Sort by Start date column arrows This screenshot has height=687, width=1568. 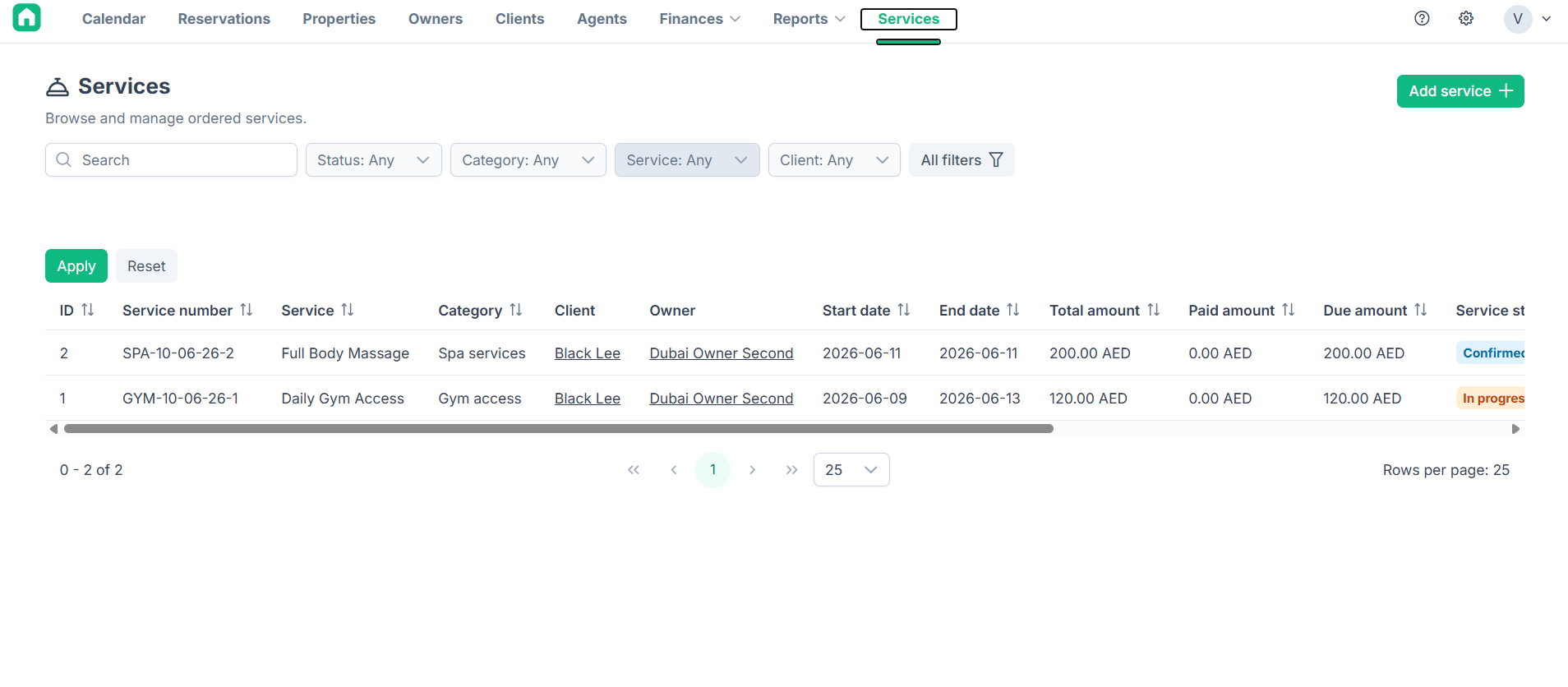[904, 310]
